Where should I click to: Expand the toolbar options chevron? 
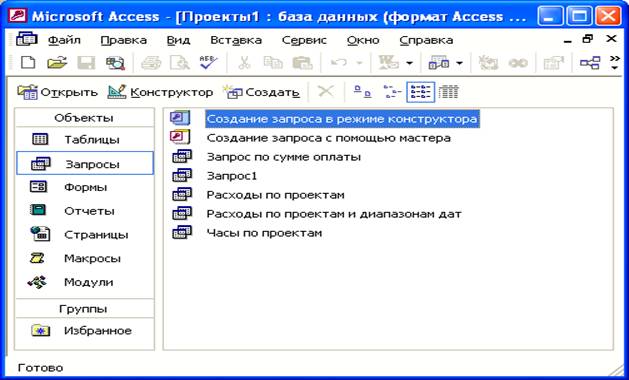pos(615,63)
